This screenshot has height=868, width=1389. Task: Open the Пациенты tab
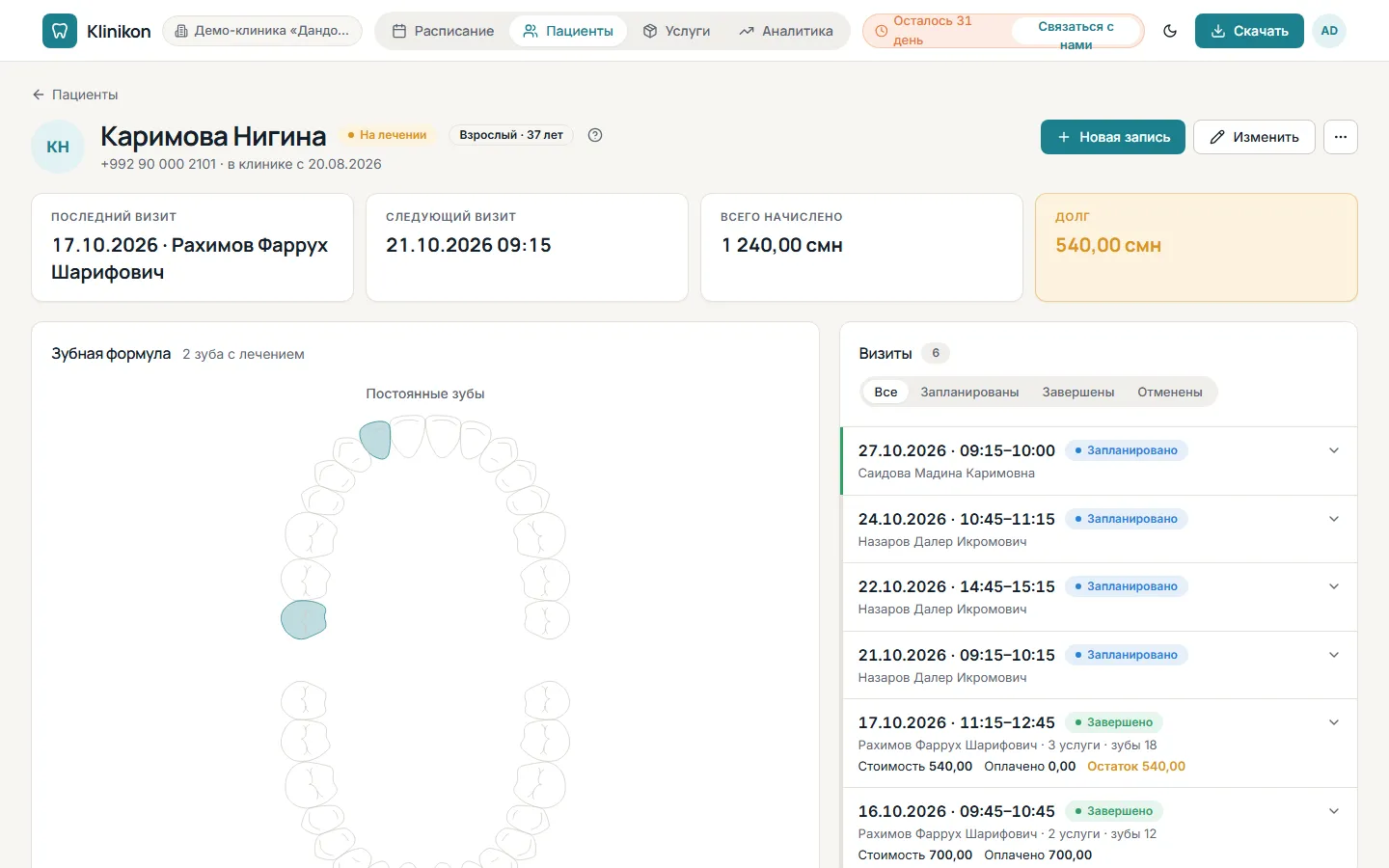pos(568,31)
